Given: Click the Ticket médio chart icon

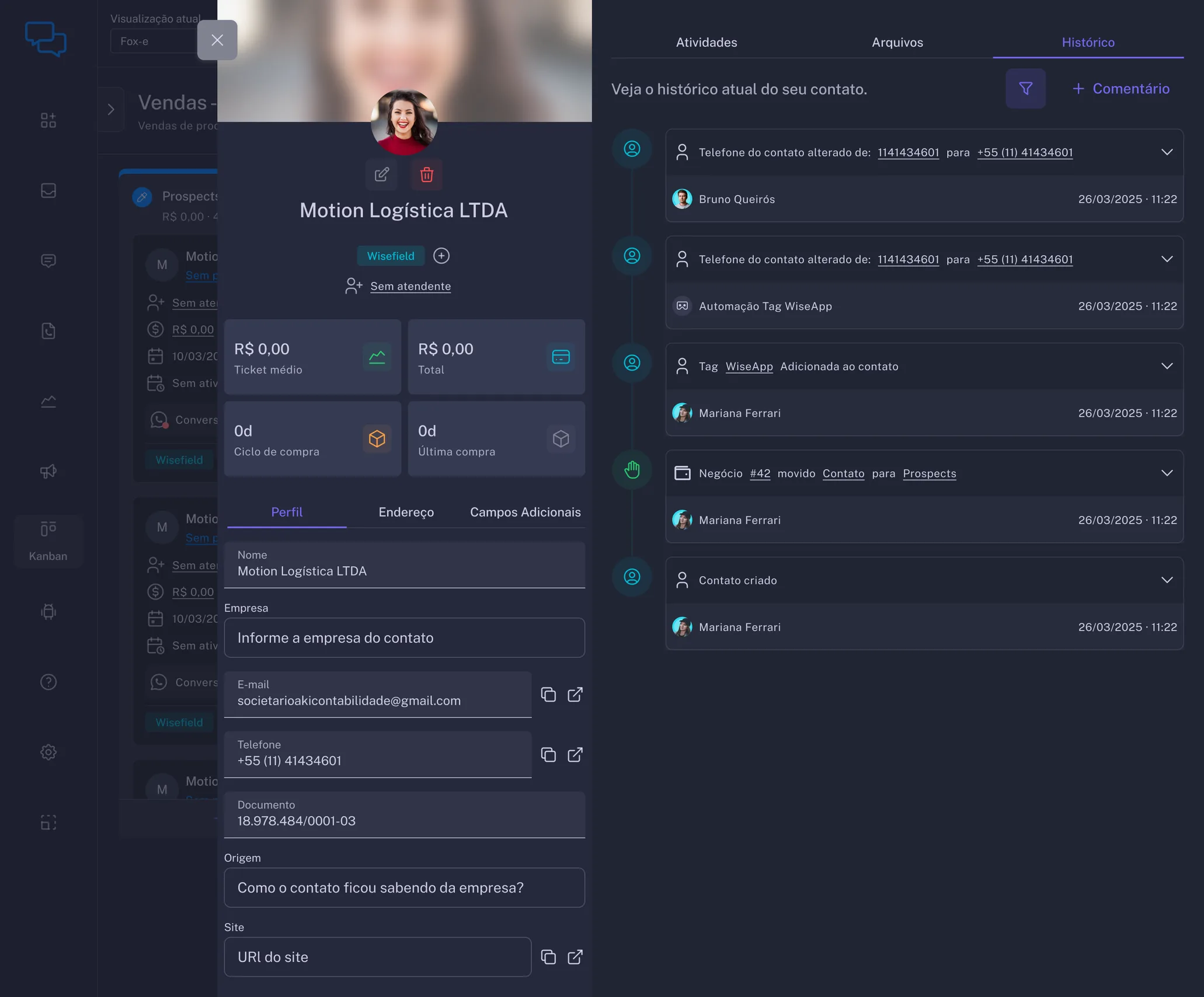Looking at the screenshot, I should click(377, 357).
